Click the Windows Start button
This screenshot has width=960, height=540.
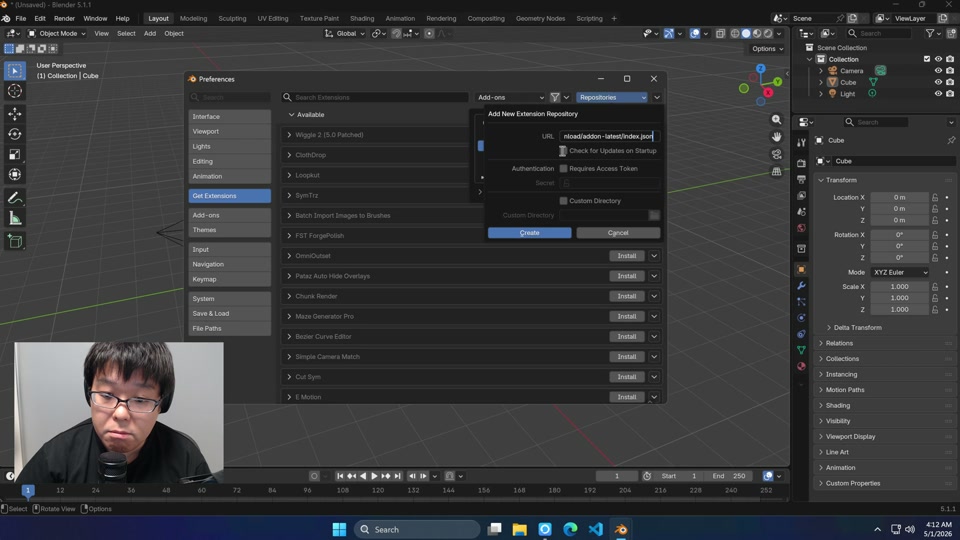pyautogui.click(x=339, y=530)
